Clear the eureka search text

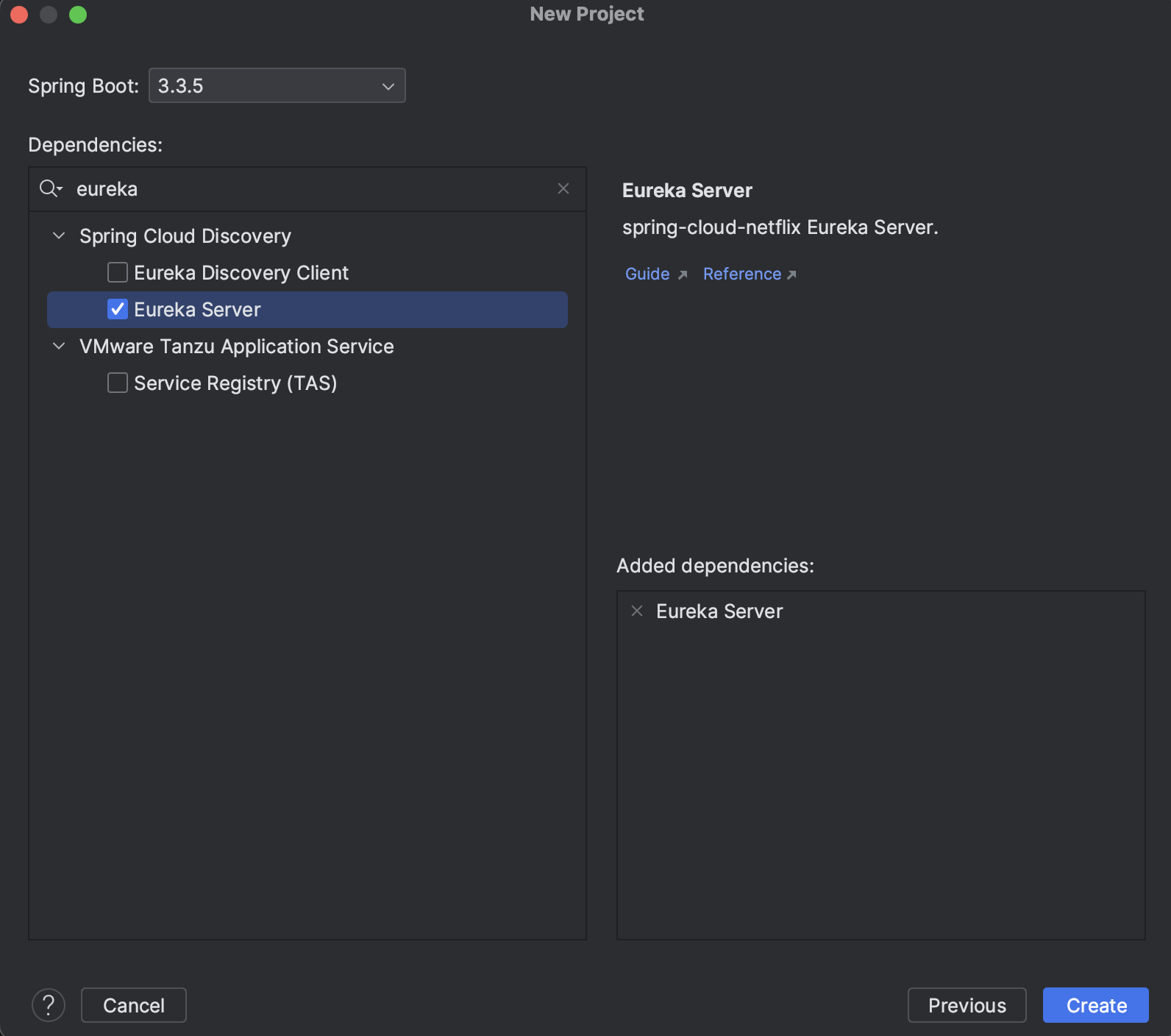(563, 189)
